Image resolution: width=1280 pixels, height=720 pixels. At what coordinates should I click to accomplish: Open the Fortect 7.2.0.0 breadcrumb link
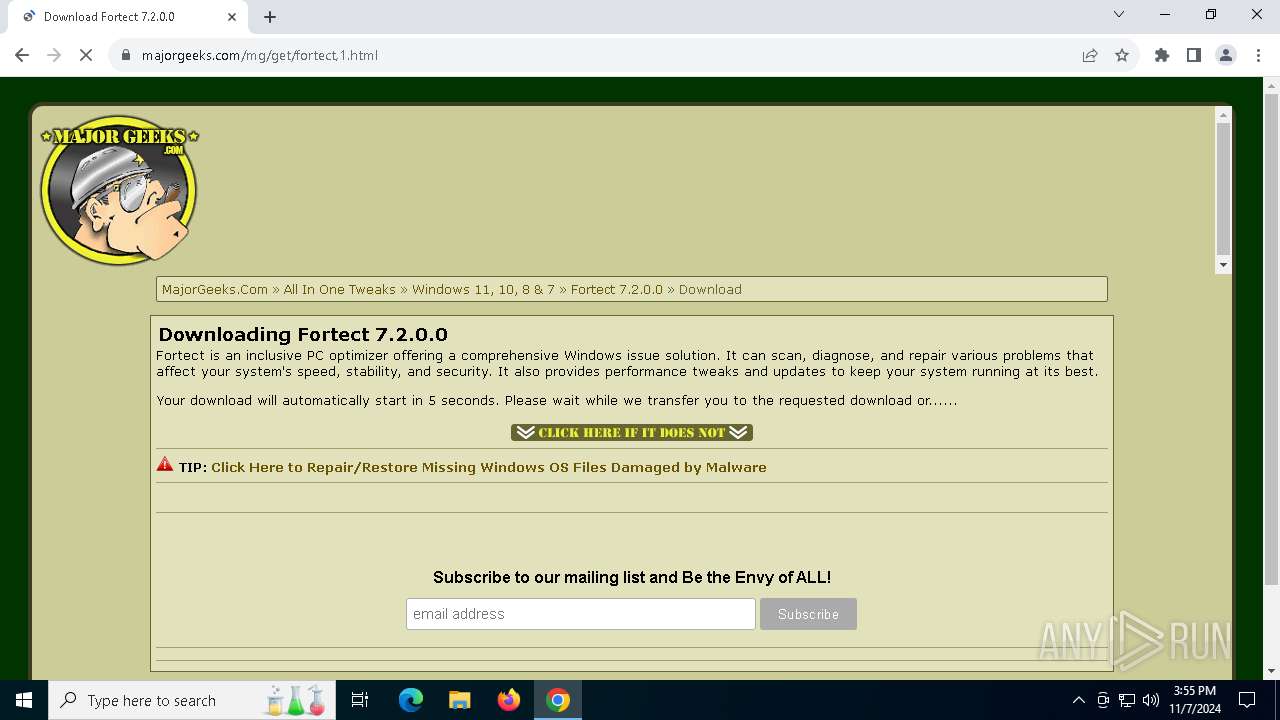(617, 289)
